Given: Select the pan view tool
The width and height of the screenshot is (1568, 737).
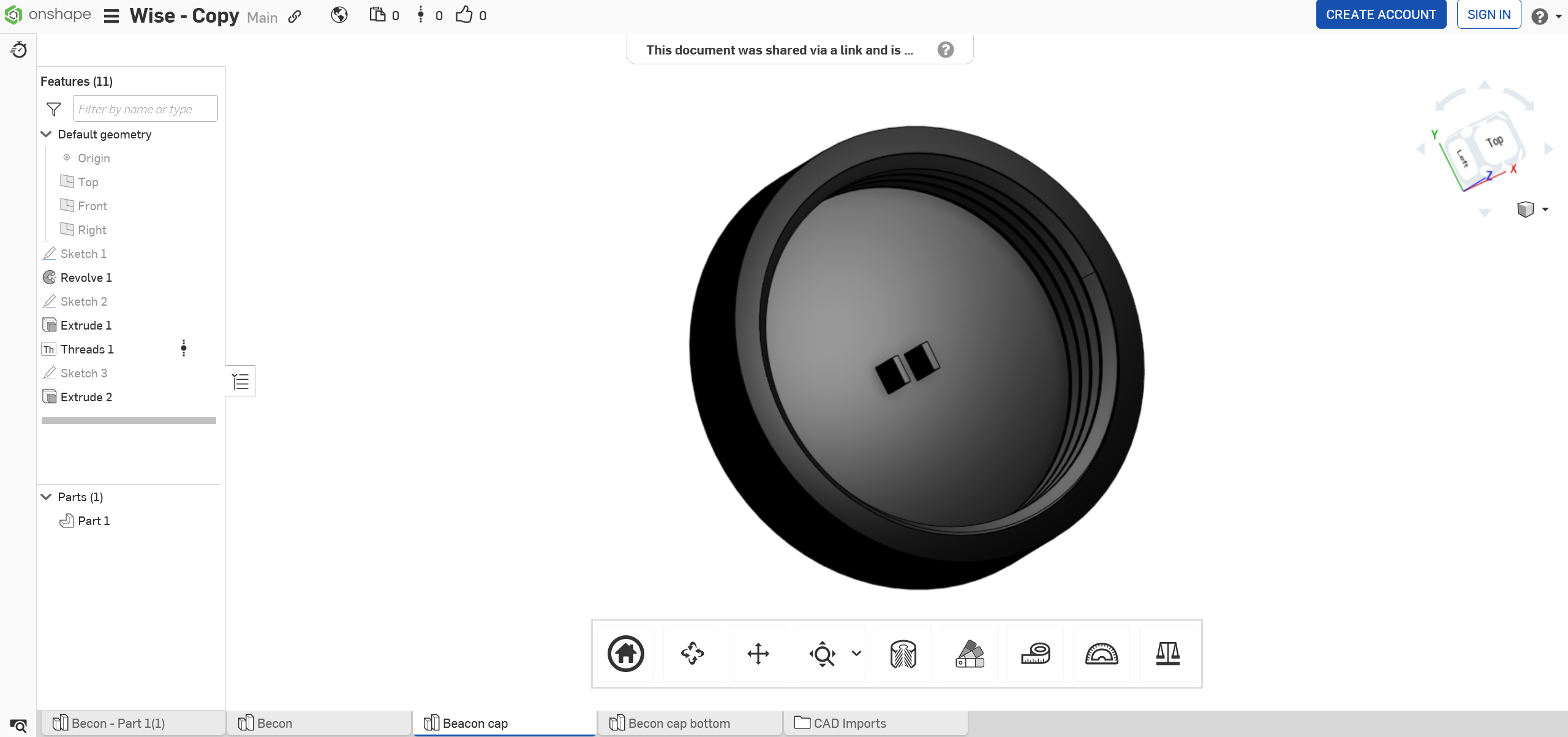Looking at the screenshot, I should point(758,654).
